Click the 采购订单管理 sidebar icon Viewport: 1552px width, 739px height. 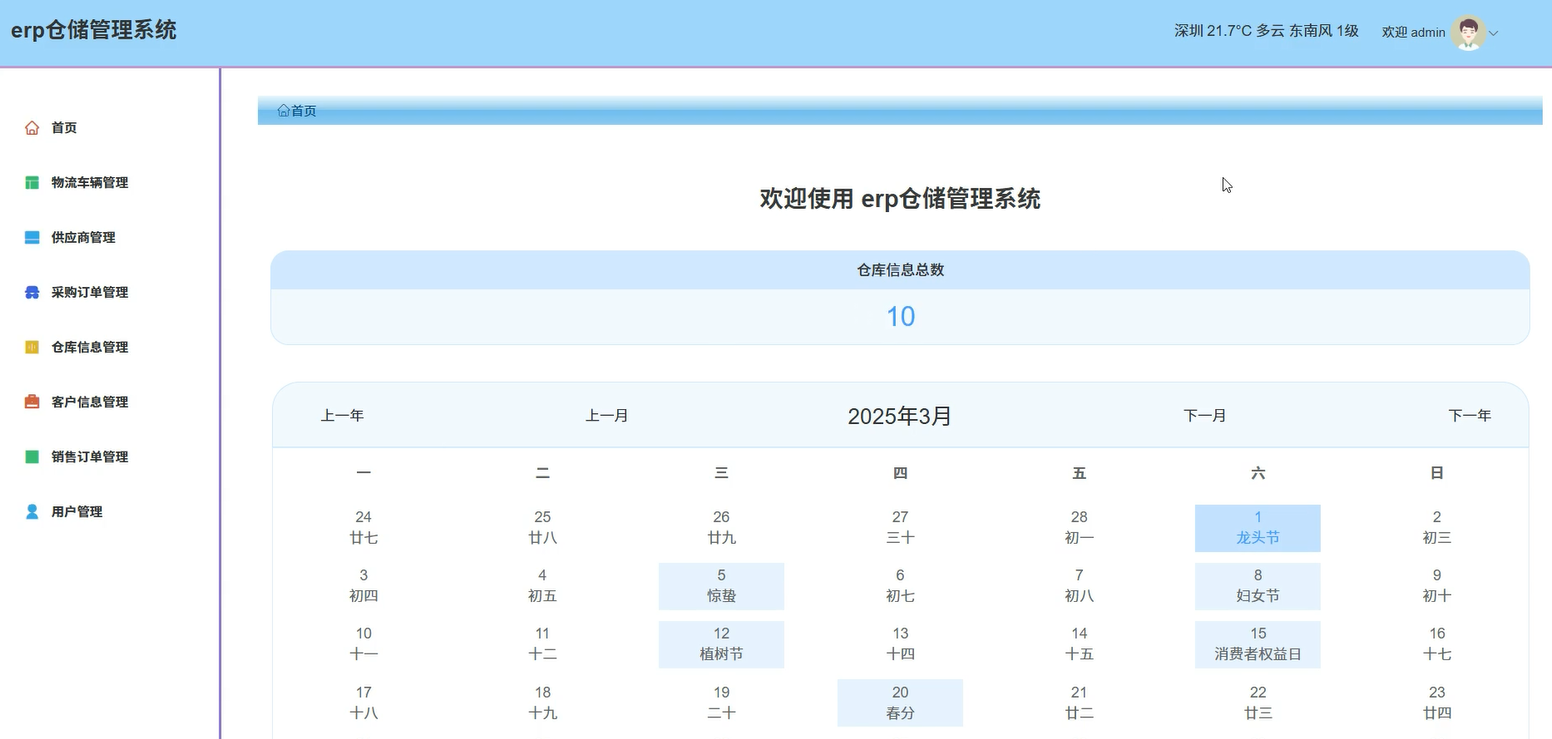[30, 292]
